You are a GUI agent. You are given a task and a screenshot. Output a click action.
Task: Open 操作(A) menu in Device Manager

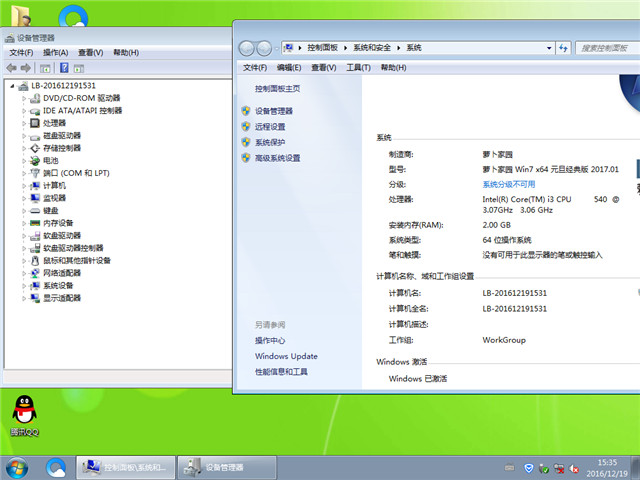coord(56,53)
